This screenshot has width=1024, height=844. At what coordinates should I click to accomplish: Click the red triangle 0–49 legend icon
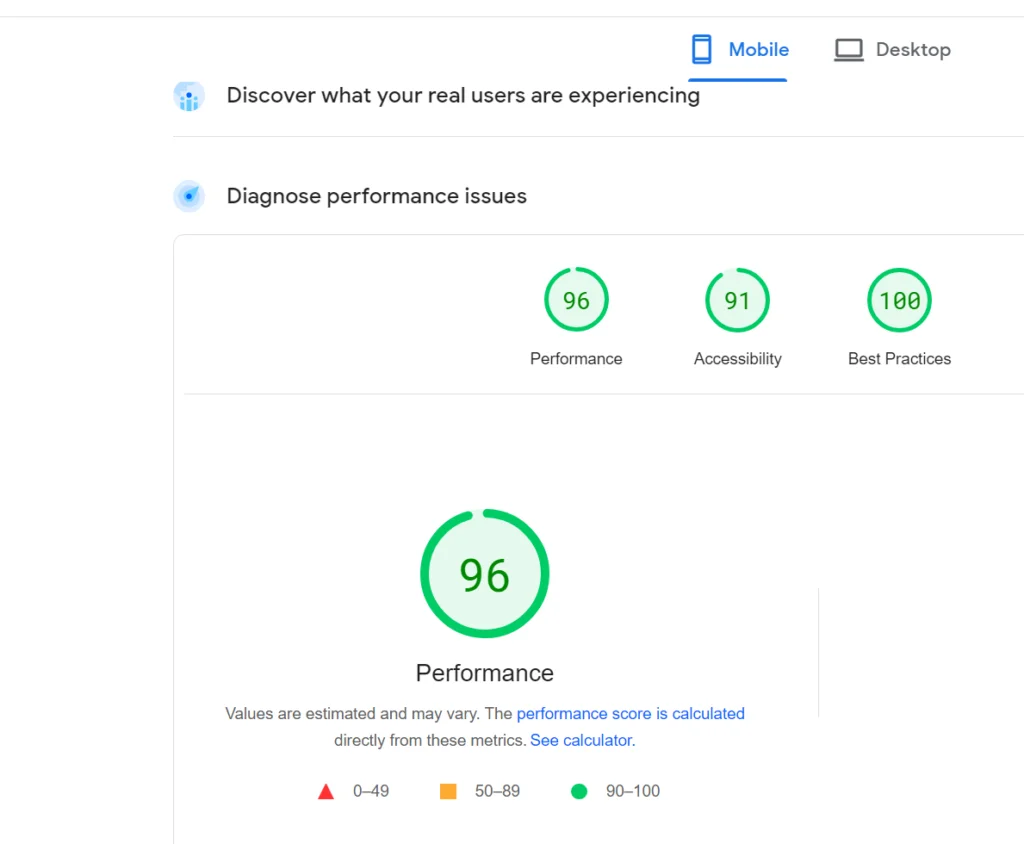tap(326, 792)
